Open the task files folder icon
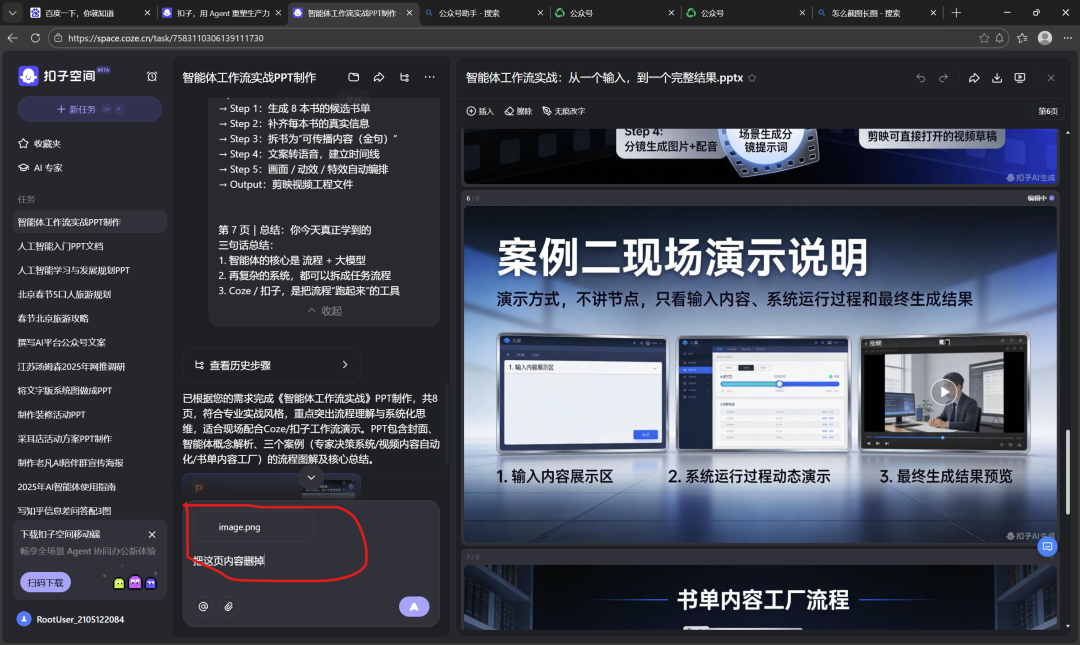The image size is (1080, 645). (353, 77)
